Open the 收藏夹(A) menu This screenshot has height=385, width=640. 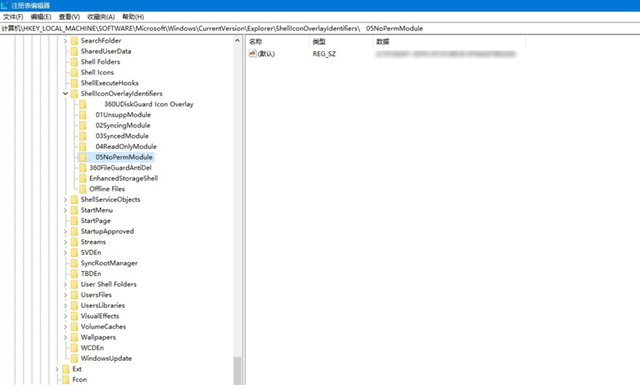101,17
